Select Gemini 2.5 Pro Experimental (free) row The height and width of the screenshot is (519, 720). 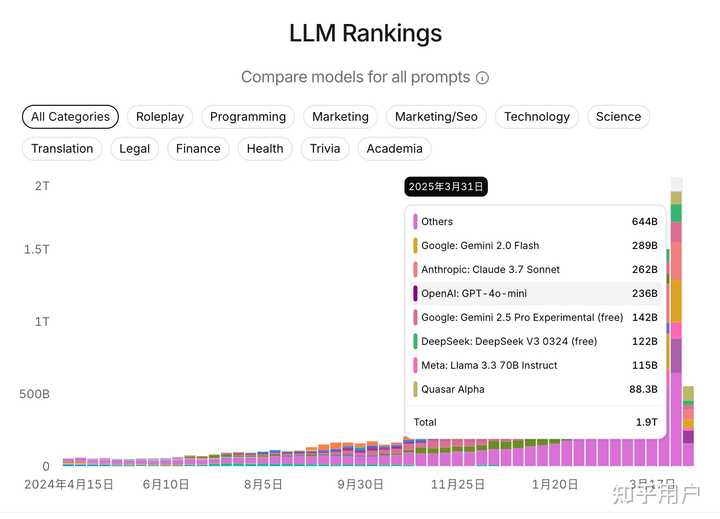click(535, 317)
